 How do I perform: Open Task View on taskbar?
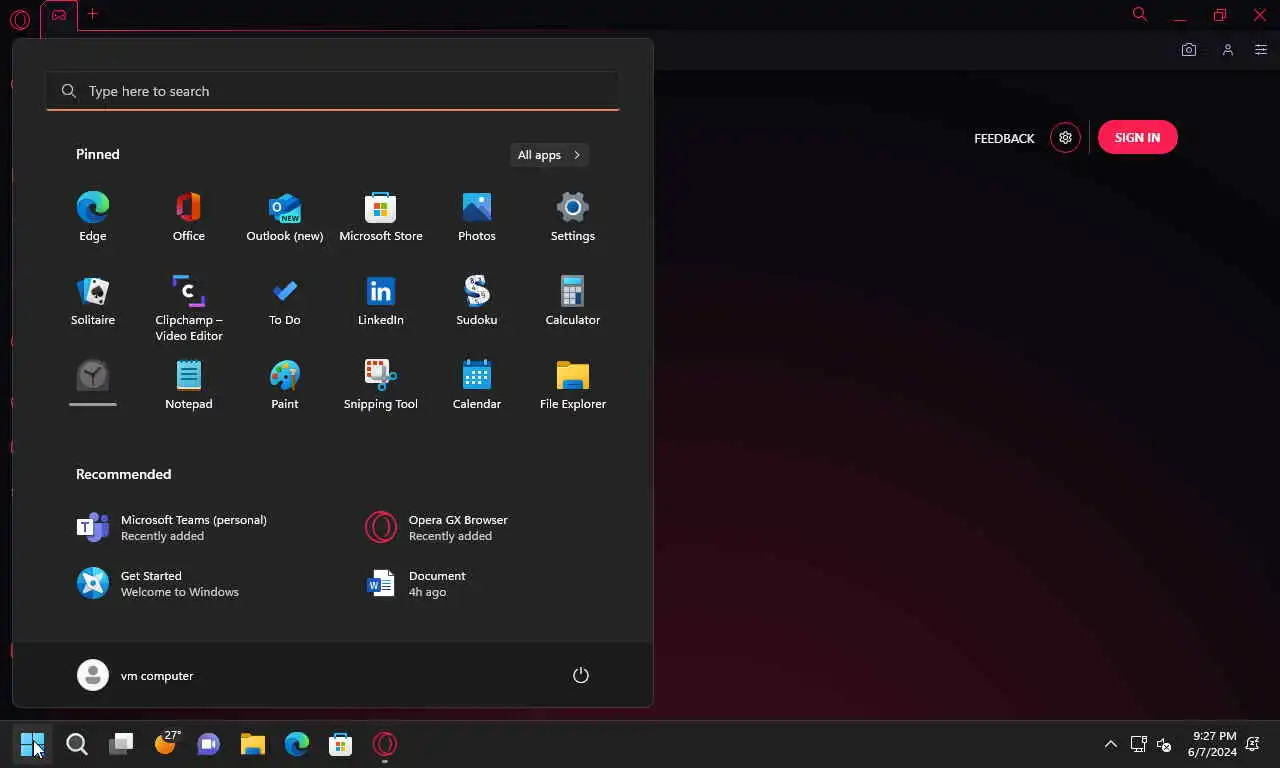pos(121,744)
